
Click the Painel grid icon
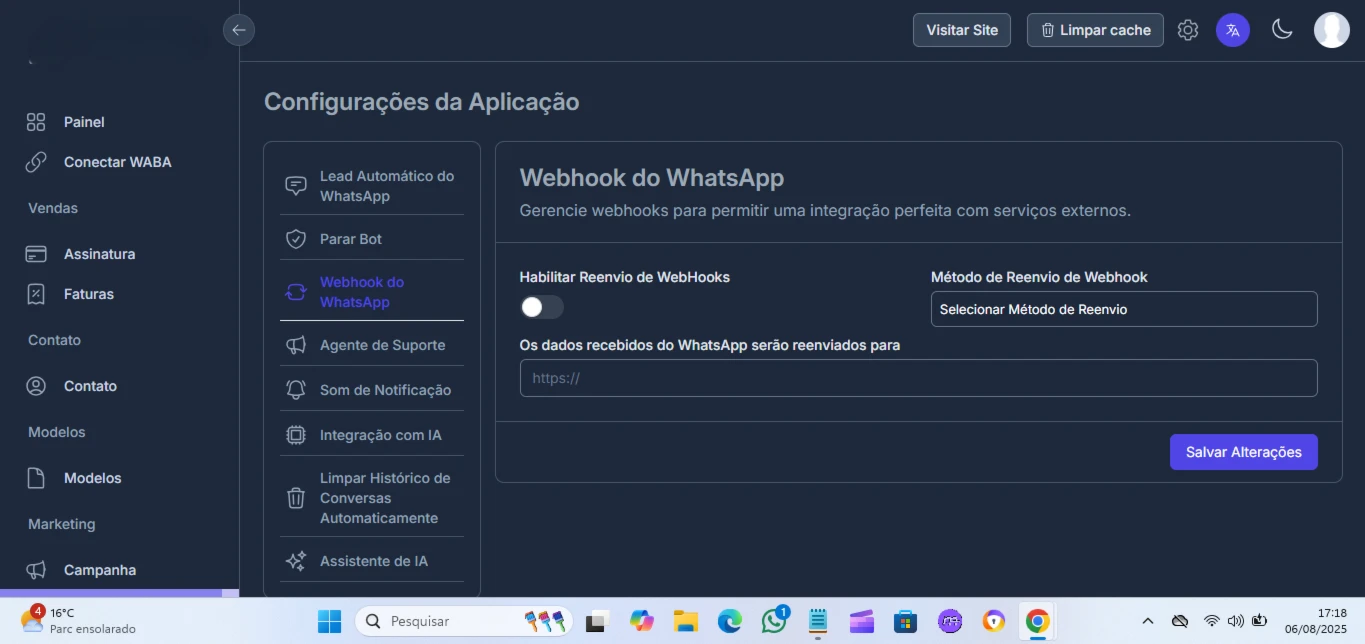(36, 122)
